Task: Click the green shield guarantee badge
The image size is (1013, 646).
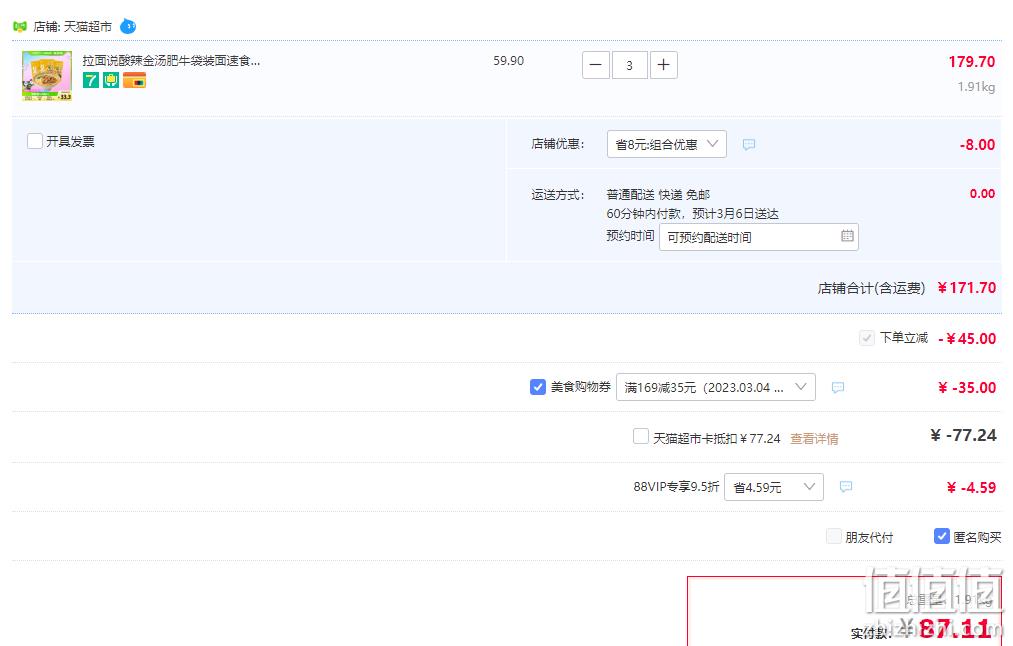Action: click(111, 80)
